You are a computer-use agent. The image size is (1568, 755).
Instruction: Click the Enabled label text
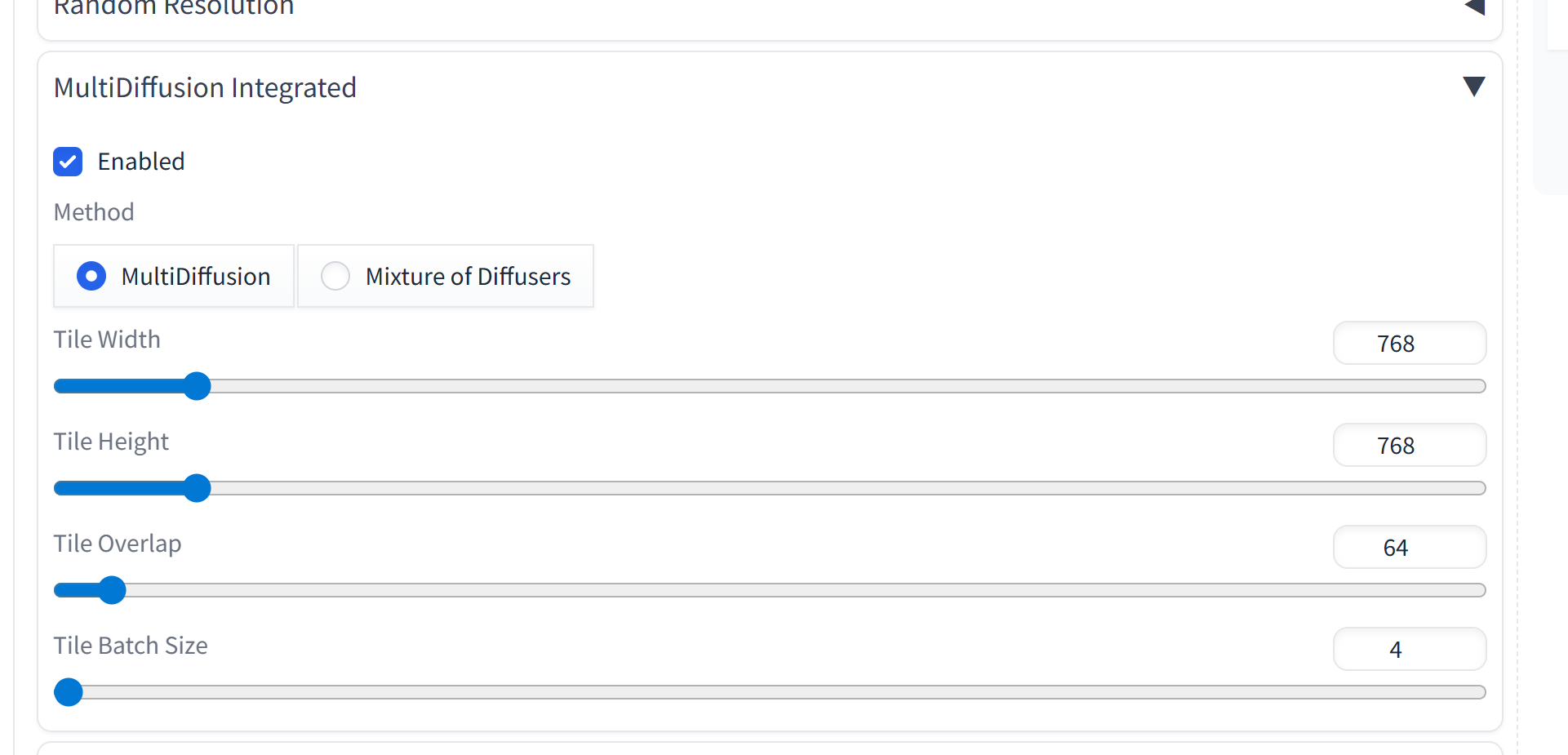point(141,162)
